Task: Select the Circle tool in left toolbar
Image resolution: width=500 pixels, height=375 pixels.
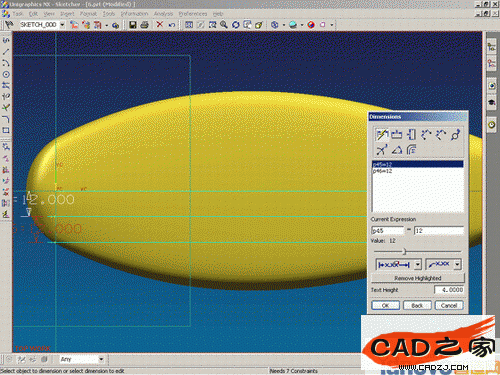Action: (x=6, y=74)
